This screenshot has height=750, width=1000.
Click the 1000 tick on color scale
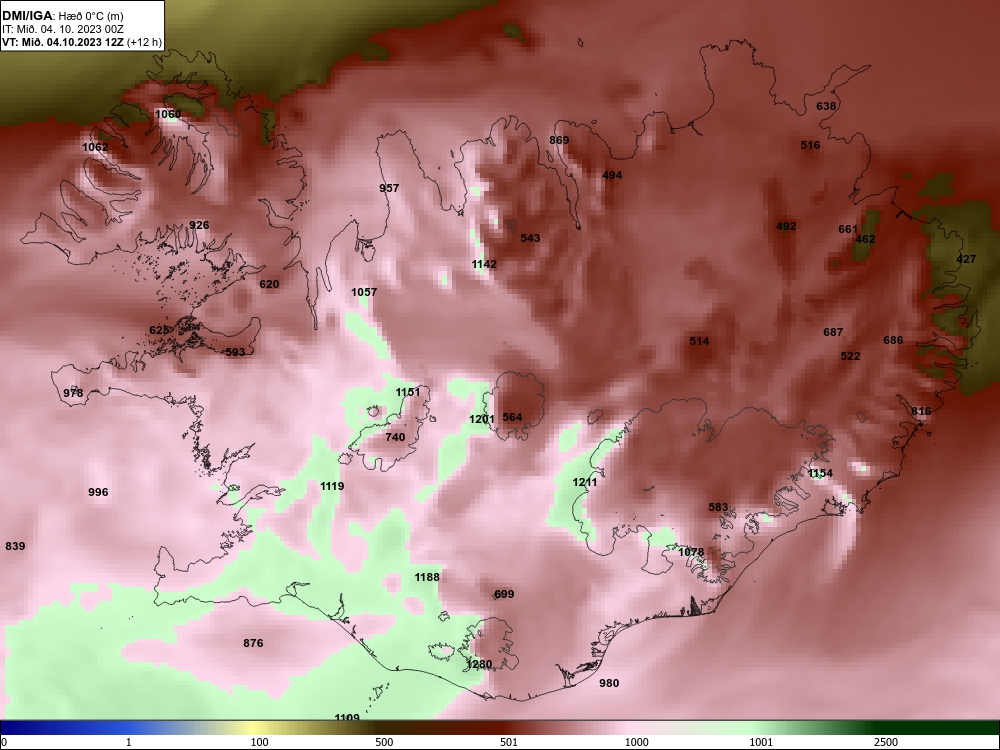pyautogui.click(x=636, y=742)
